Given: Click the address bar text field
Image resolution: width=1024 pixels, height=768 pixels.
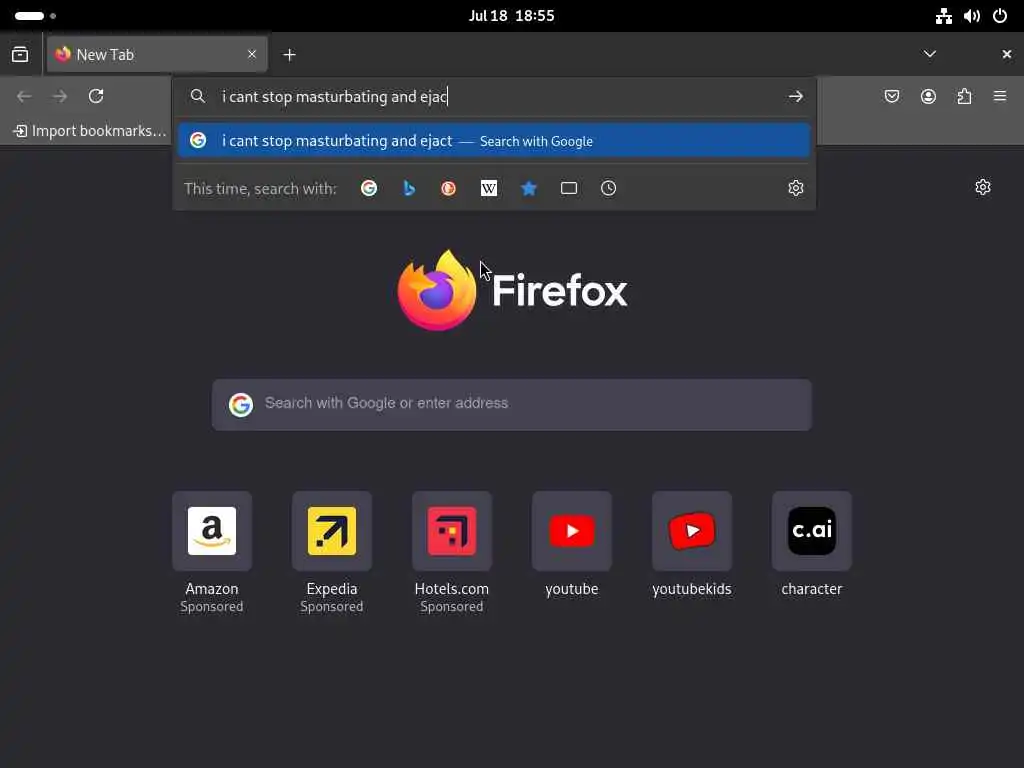Looking at the screenshot, I should click(x=496, y=97).
